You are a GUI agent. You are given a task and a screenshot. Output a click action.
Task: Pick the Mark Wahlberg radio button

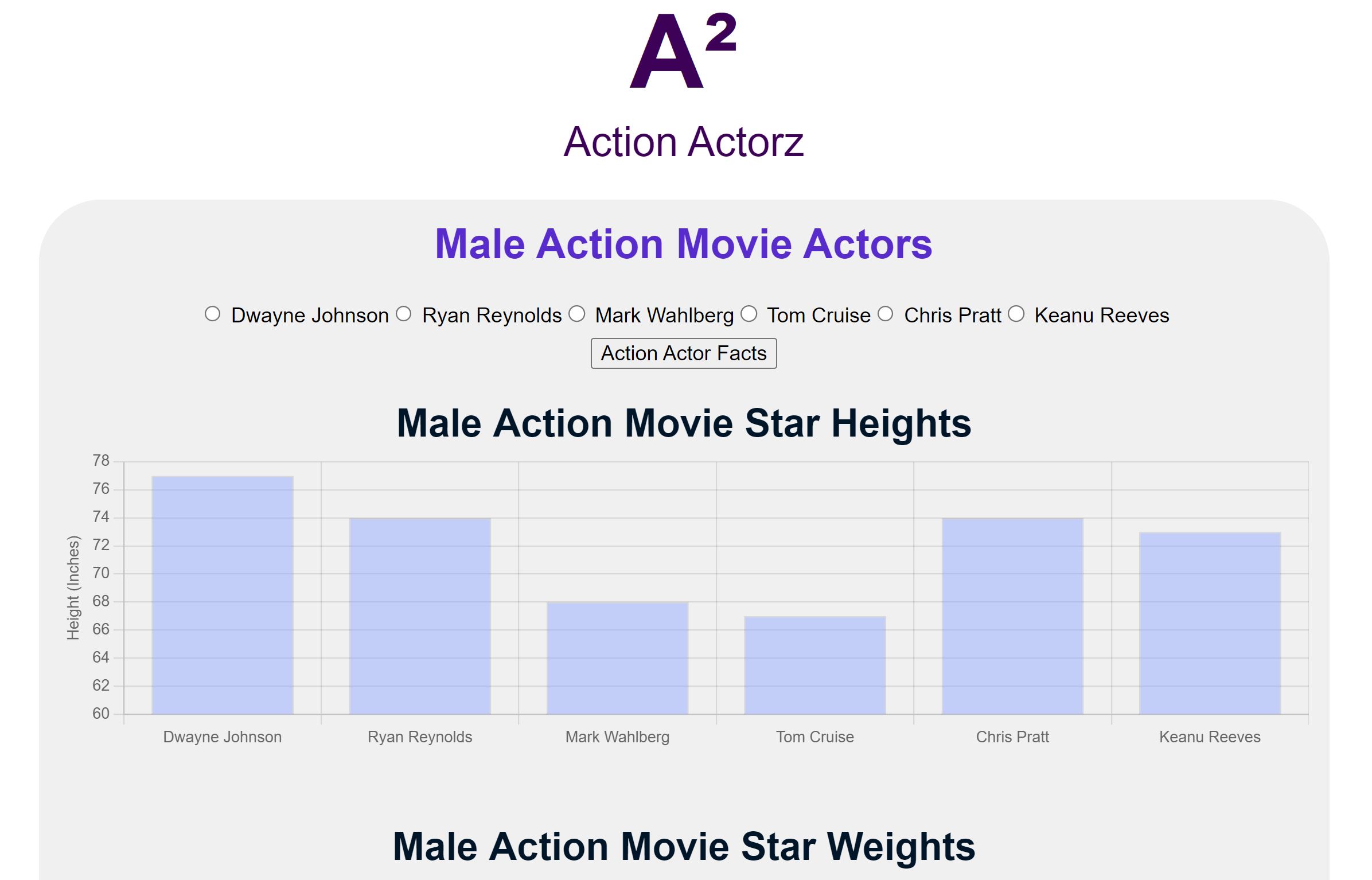coord(576,314)
